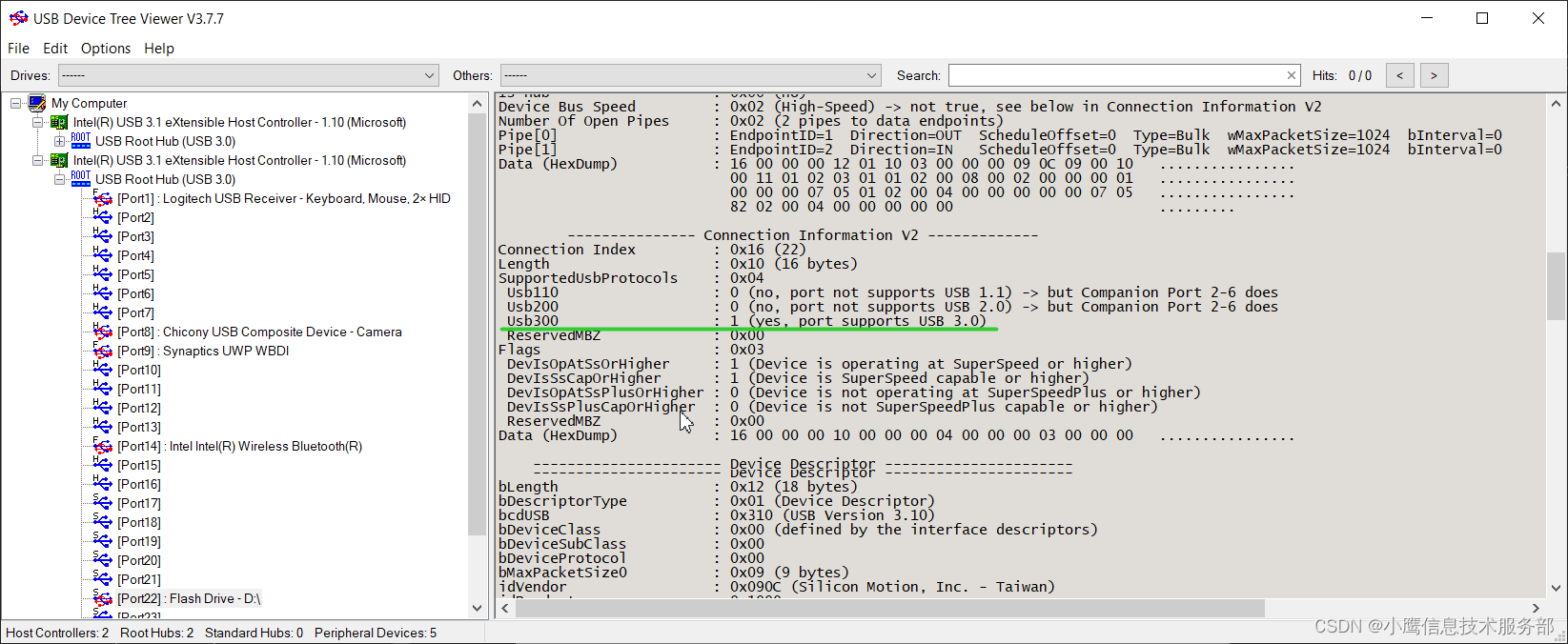Select Port22 Flash Drive D:\ tree item
1568x644 pixels.
click(189, 598)
